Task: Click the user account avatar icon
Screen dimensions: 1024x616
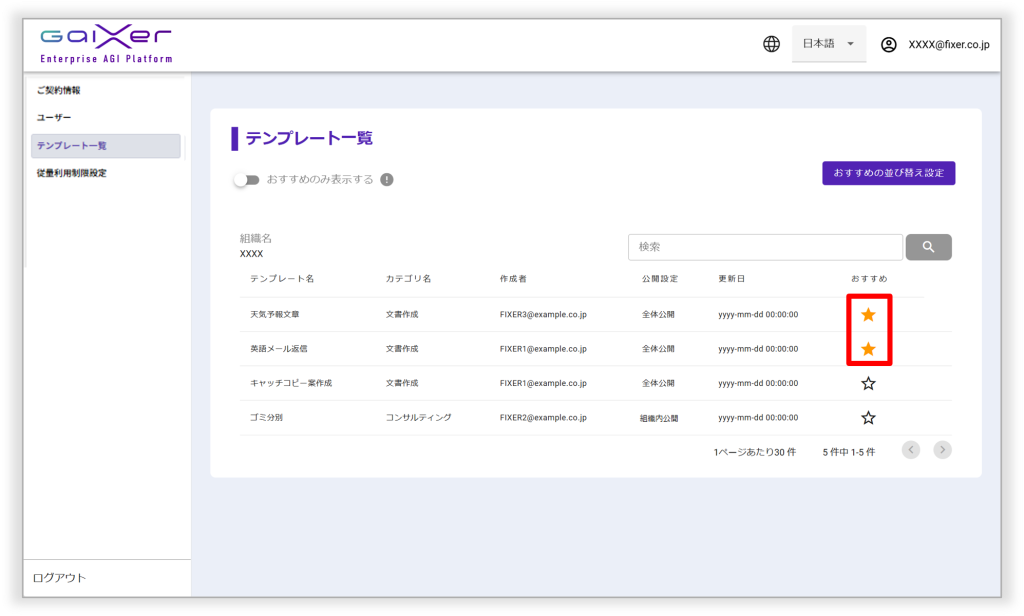Action: 888,44
